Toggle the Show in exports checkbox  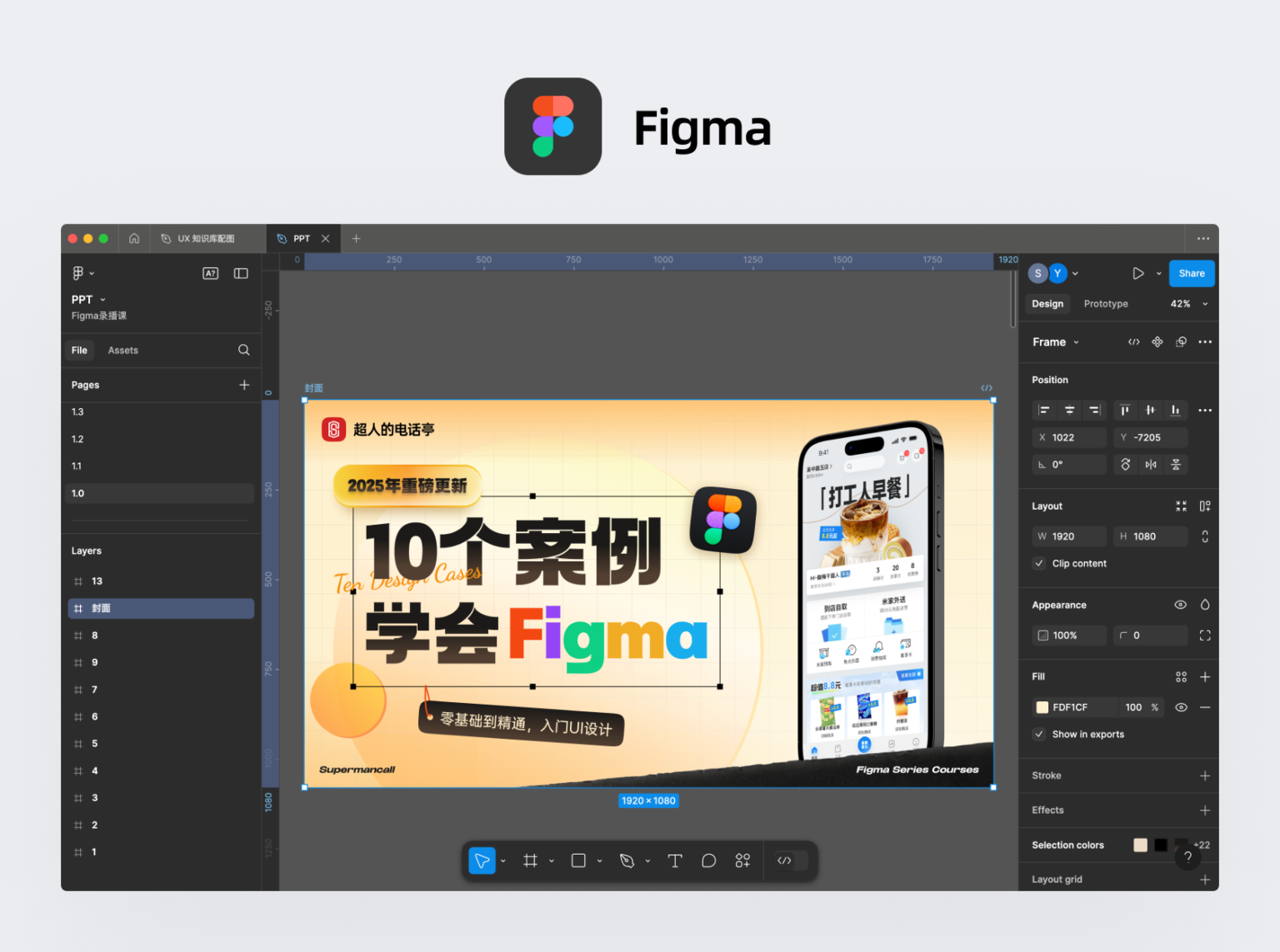1039,735
